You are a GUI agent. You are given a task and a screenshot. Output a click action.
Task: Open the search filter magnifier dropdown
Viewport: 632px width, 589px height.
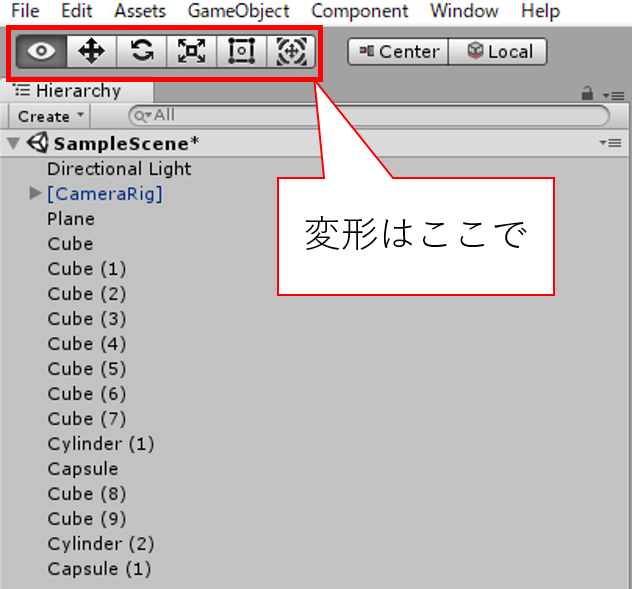coord(143,116)
